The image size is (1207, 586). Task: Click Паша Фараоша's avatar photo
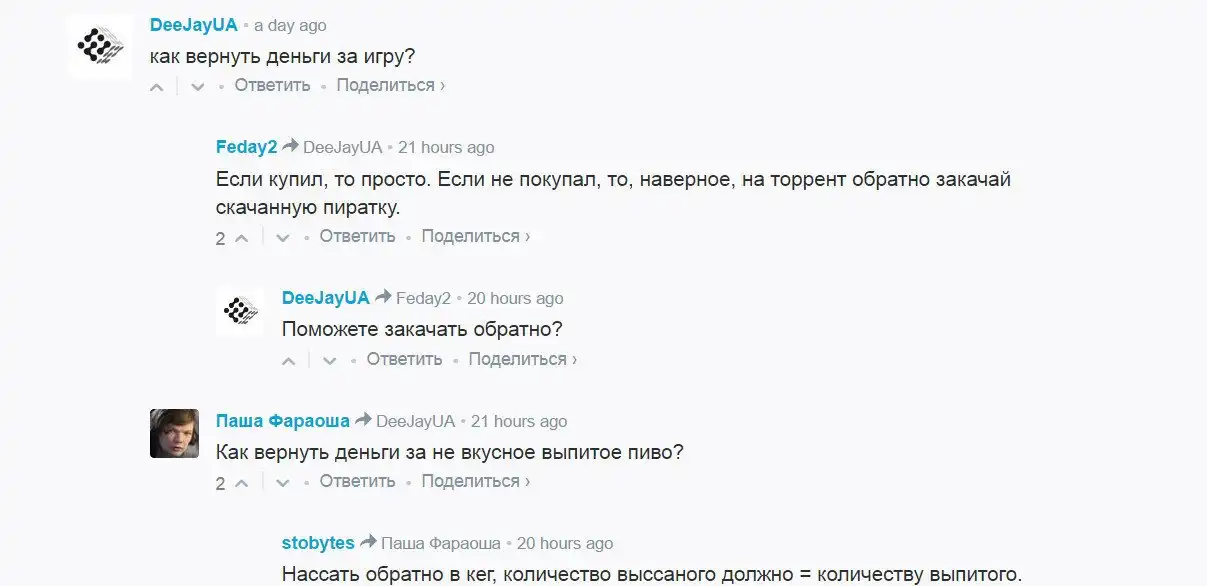point(174,433)
